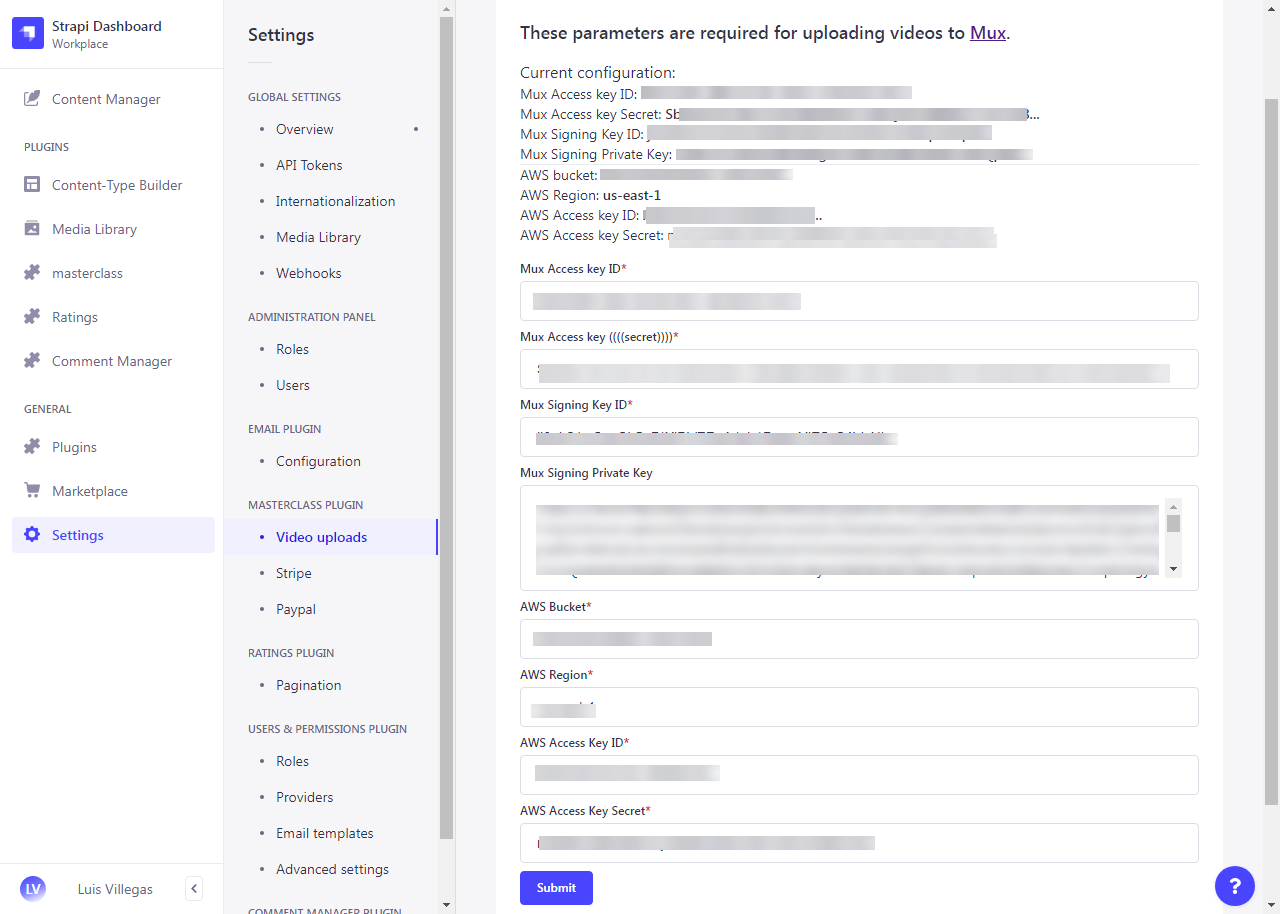This screenshot has width=1280, height=914.
Task: Click the Strapi Dashboard logo icon
Action: pos(28,34)
